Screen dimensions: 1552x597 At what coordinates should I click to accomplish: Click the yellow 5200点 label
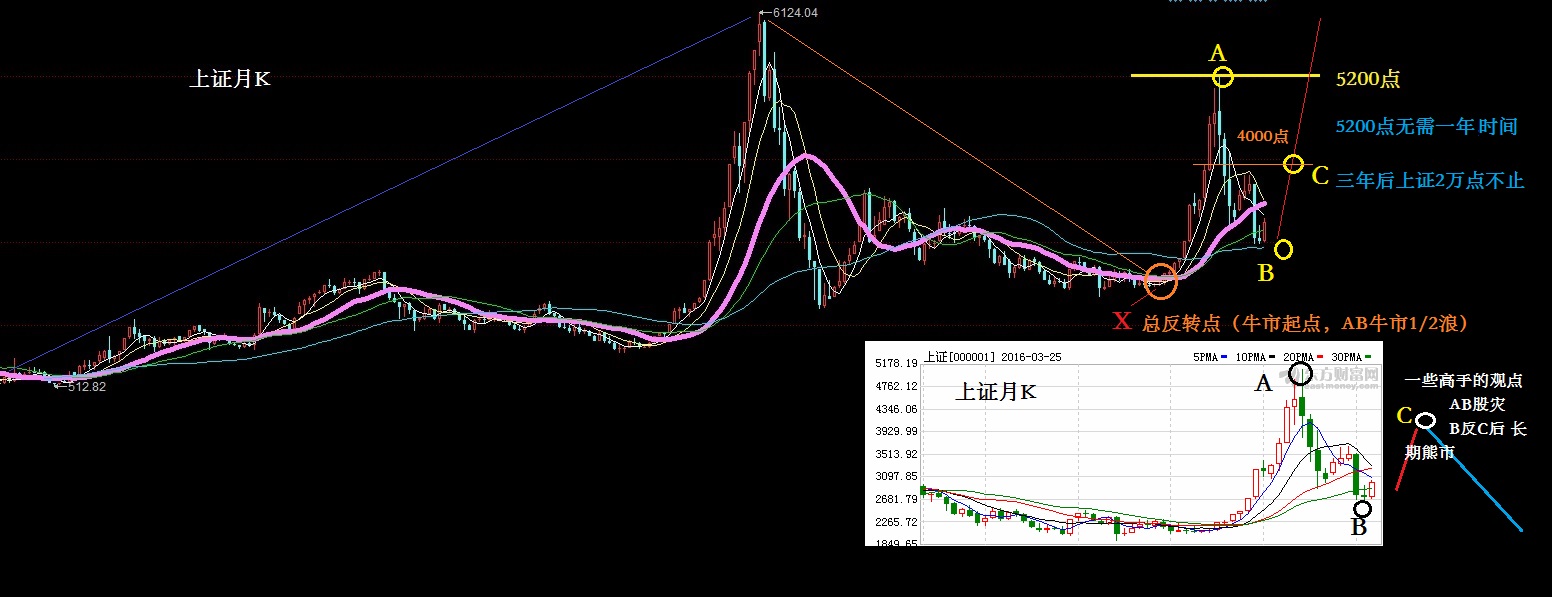pos(1367,80)
